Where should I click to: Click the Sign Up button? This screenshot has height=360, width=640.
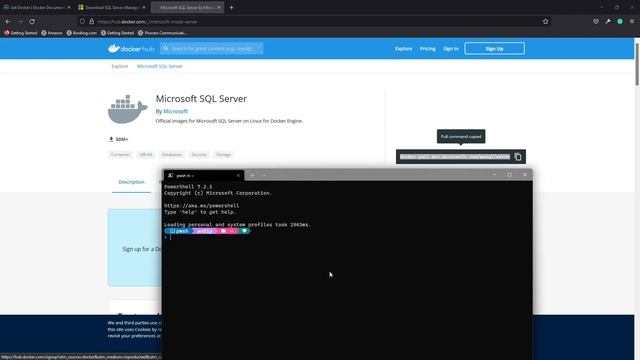[x=494, y=49]
